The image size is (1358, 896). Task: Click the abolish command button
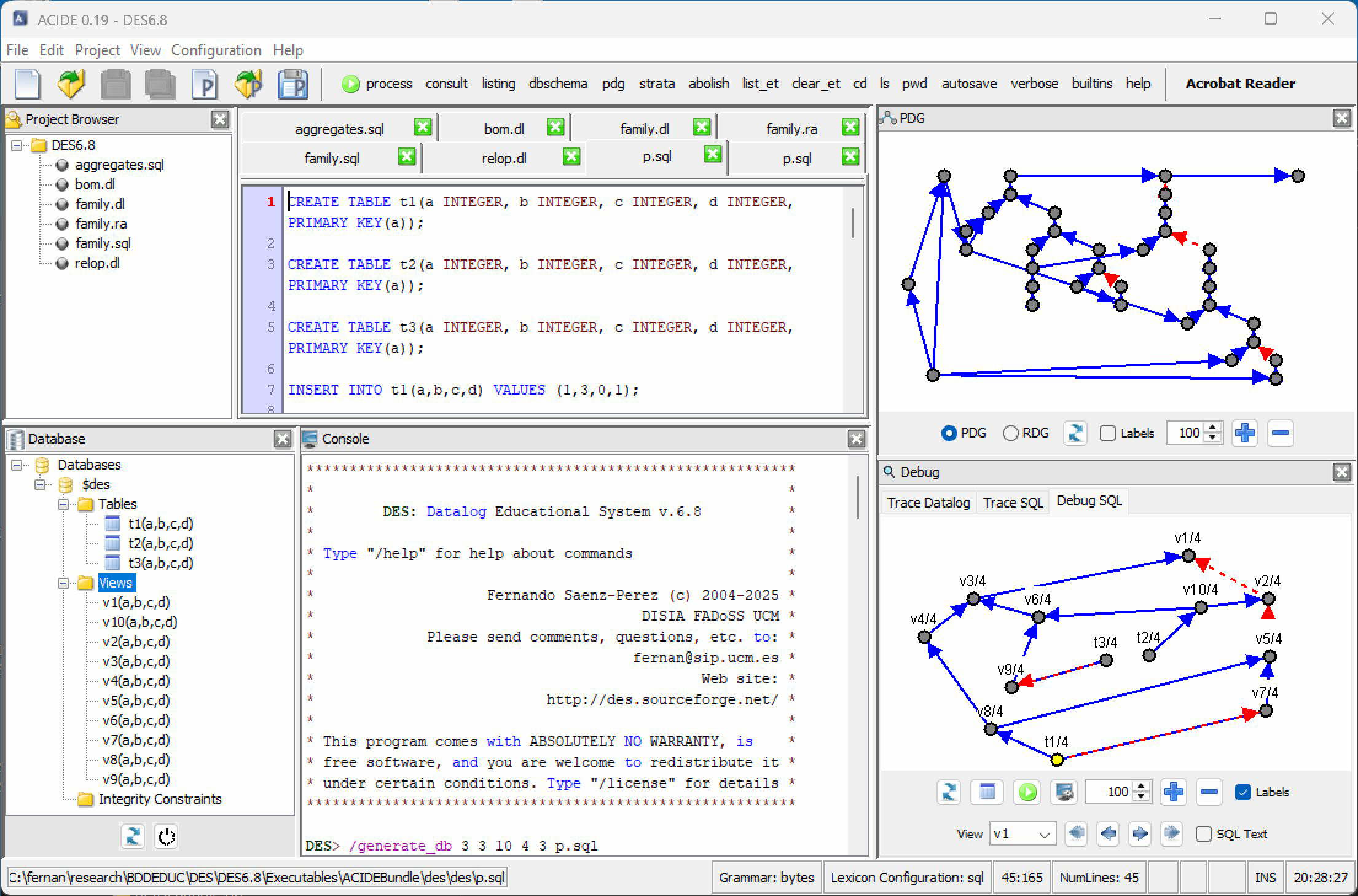click(708, 84)
